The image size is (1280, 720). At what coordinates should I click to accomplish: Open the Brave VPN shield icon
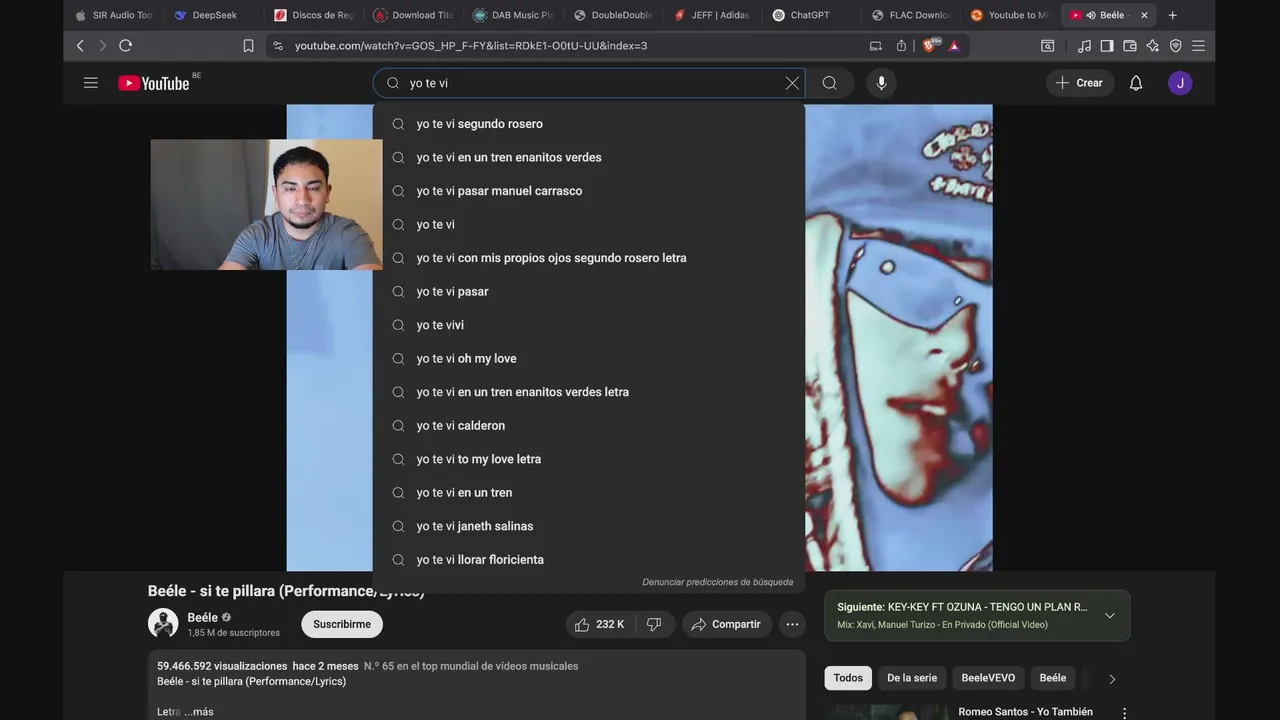pos(1176,45)
